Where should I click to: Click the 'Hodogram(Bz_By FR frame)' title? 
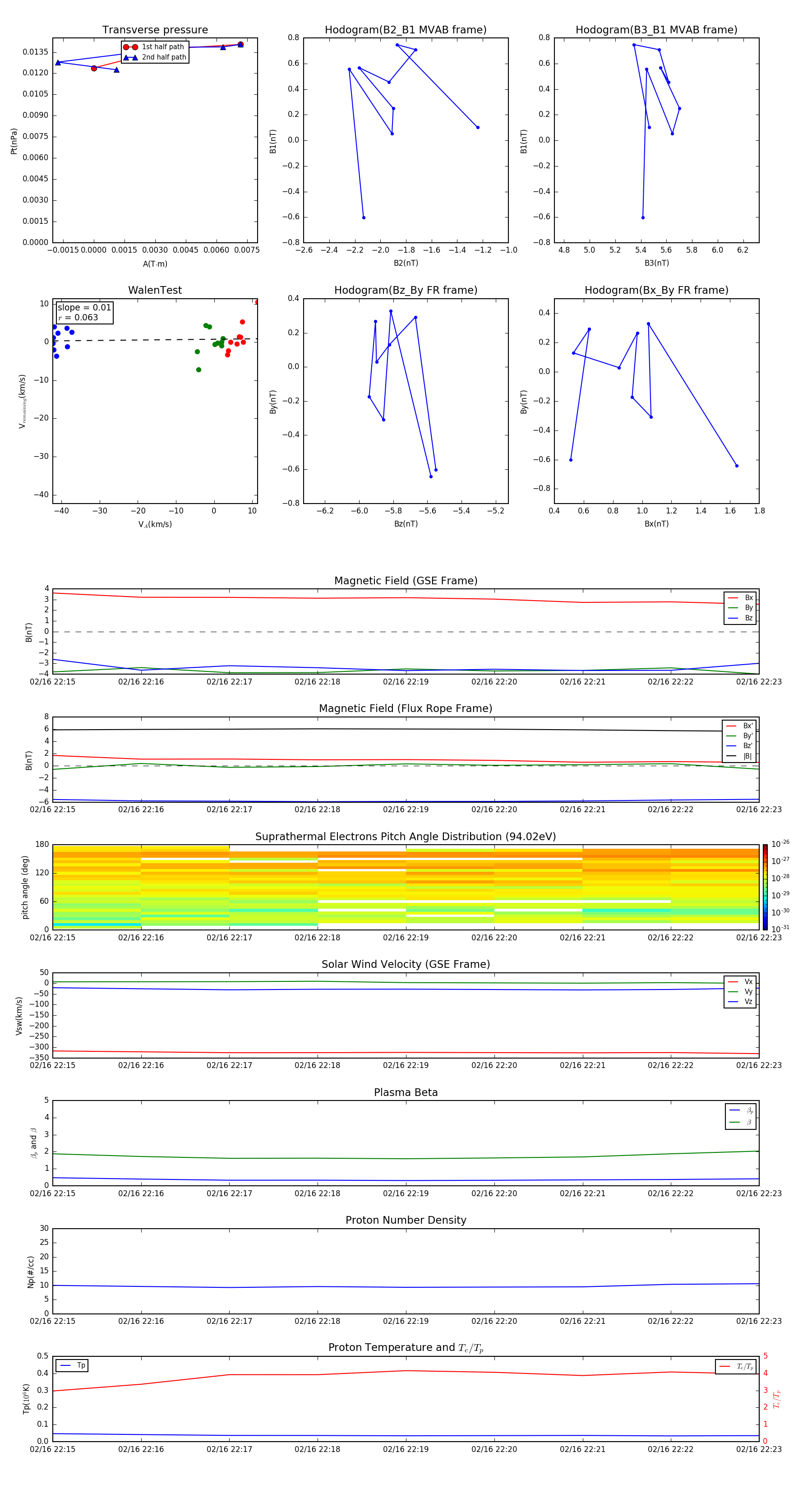[x=406, y=290]
